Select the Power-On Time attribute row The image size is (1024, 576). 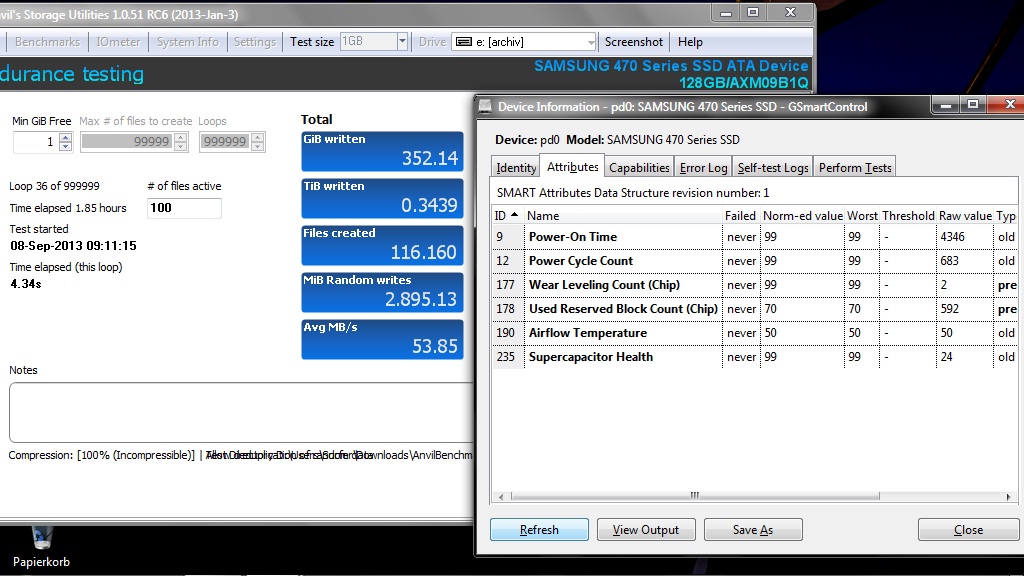tap(755, 236)
